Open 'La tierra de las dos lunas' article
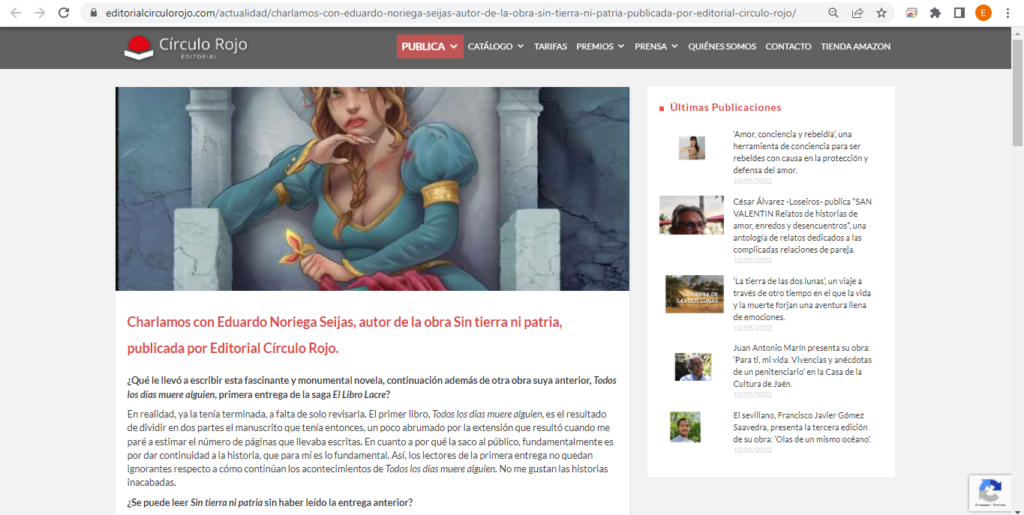 (x=802, y=299)
